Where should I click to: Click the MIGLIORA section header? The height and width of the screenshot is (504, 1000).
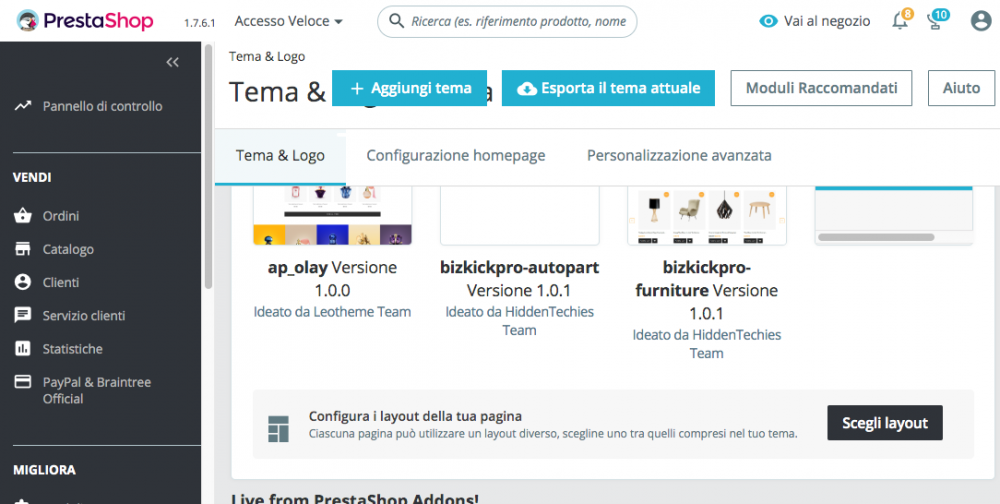[x=44, y=470]
